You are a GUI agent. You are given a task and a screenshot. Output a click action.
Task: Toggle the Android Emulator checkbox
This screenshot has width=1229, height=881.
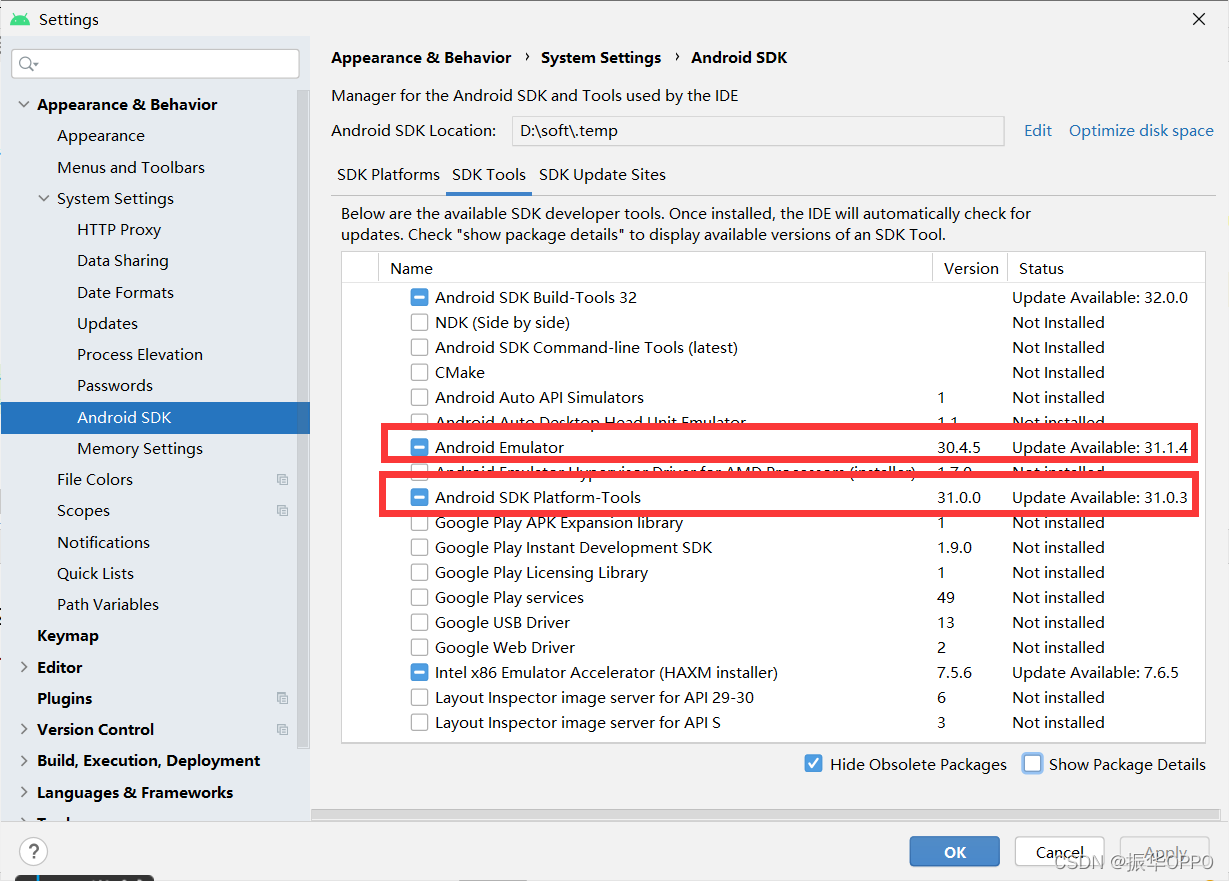(x=419, y=447)
